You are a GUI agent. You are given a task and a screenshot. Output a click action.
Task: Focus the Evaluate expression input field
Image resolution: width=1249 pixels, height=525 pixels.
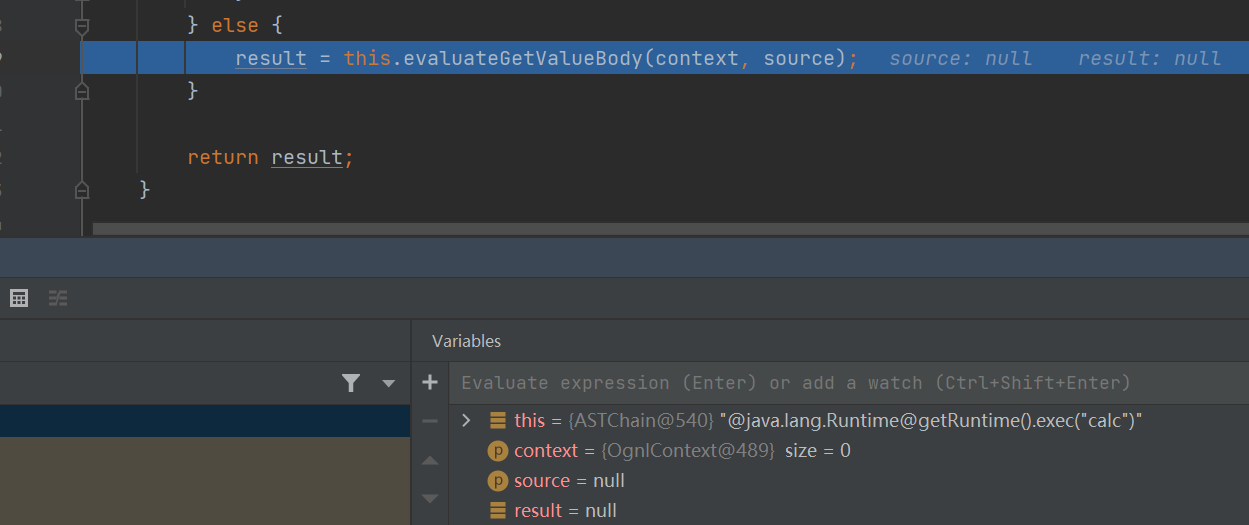pyautogui.click(x=796, y=383)
